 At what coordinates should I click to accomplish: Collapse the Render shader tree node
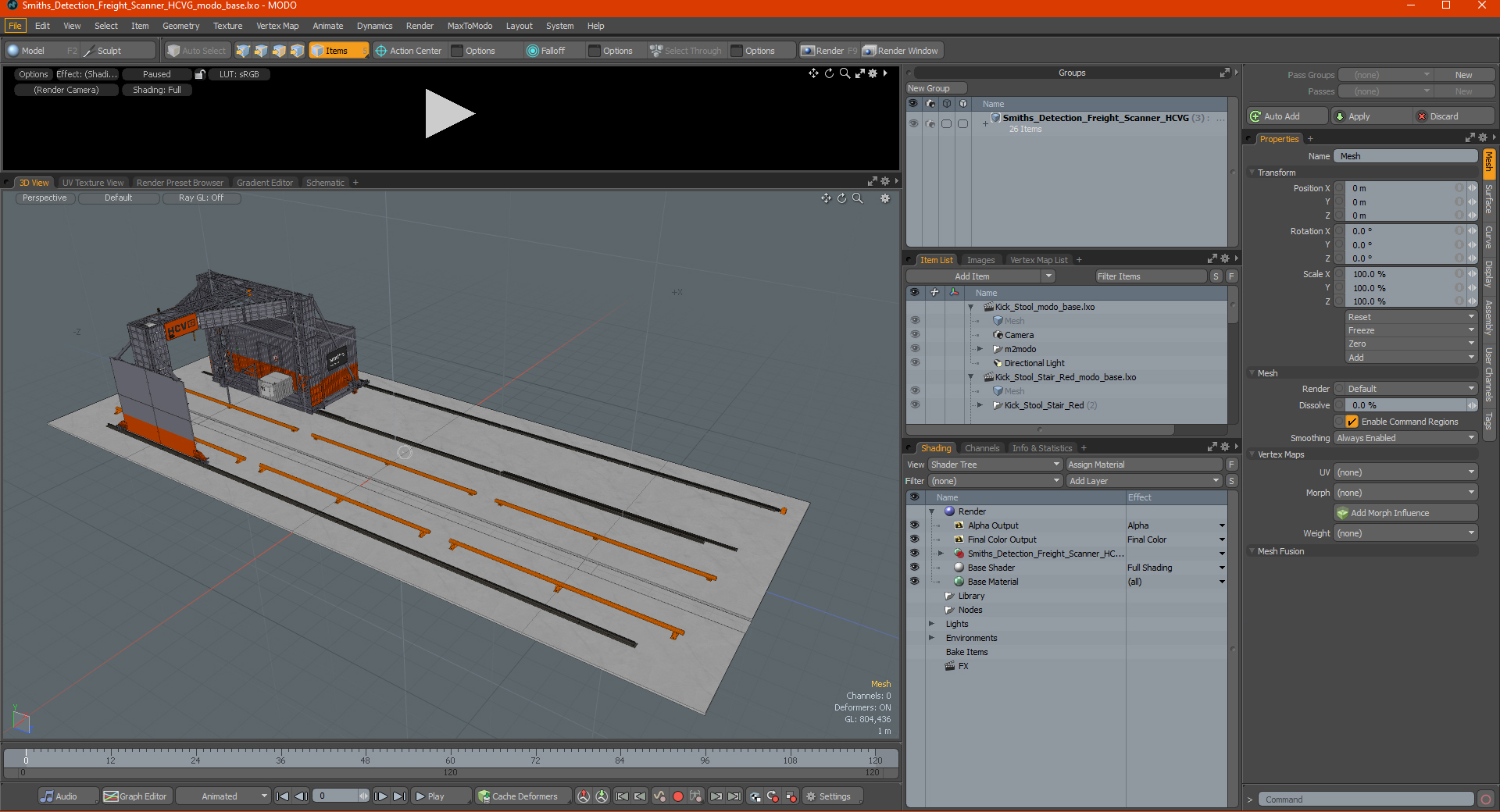coord(931,511)
